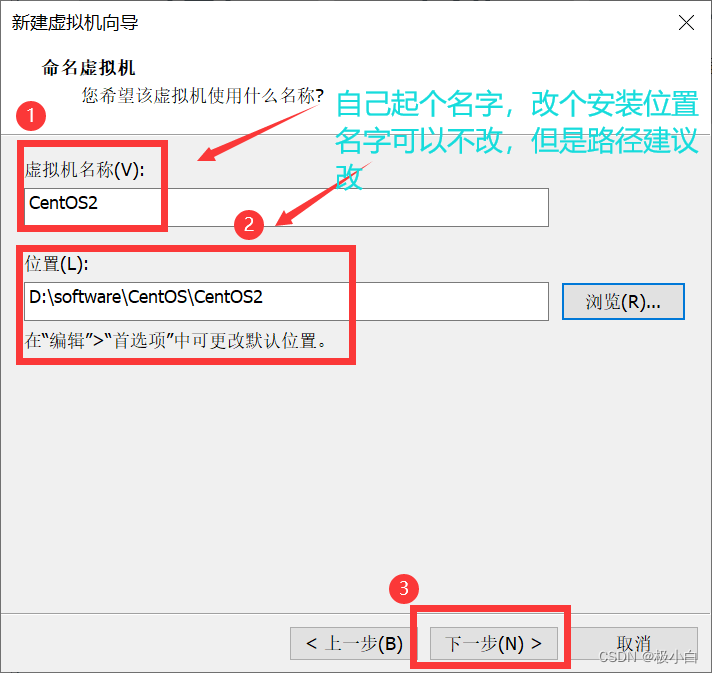Click the red circle marker numbered 2
The image size is (712, 673).
248,225
